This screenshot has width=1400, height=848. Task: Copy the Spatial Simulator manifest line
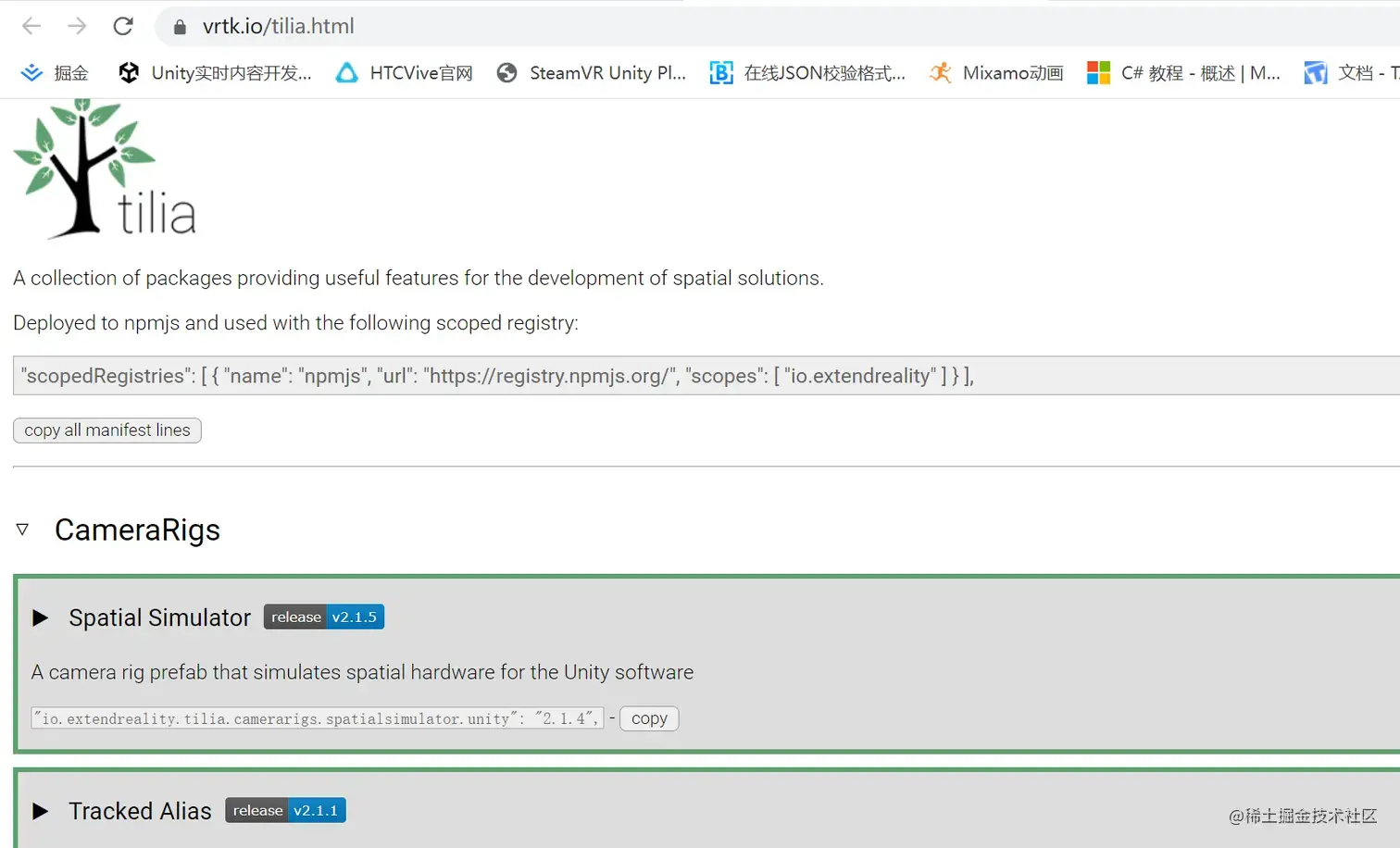tap(649, 718)
